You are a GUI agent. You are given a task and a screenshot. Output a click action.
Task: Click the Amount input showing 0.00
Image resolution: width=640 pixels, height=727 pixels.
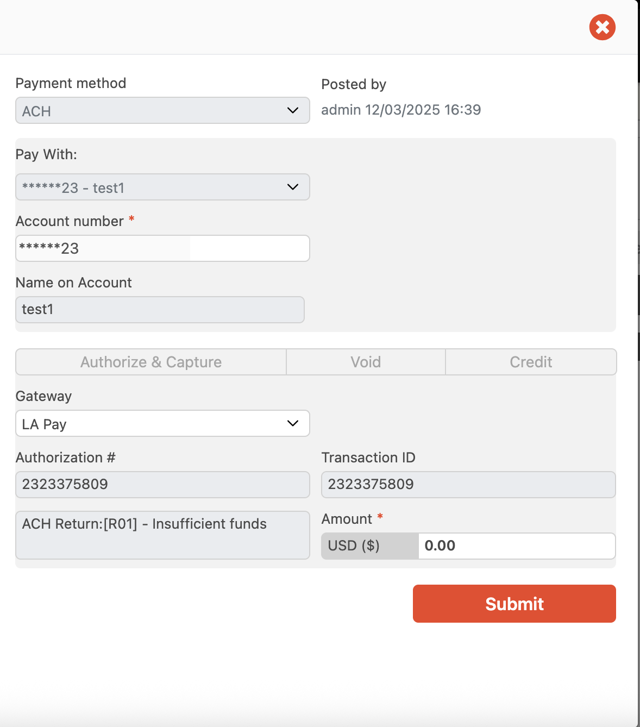[515, 546]
